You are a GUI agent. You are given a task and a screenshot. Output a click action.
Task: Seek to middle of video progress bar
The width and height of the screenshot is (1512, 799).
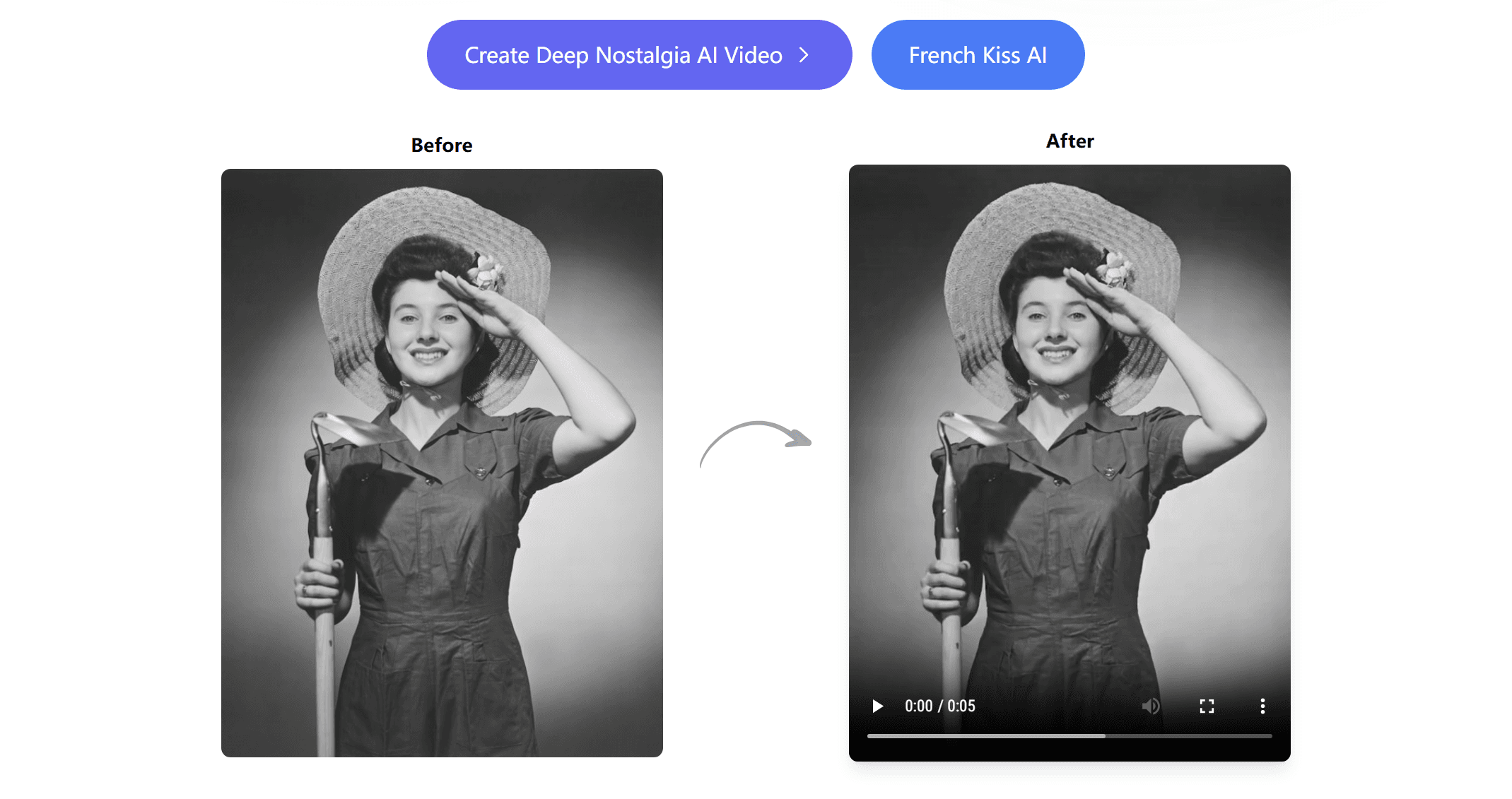click(1069, 736)
